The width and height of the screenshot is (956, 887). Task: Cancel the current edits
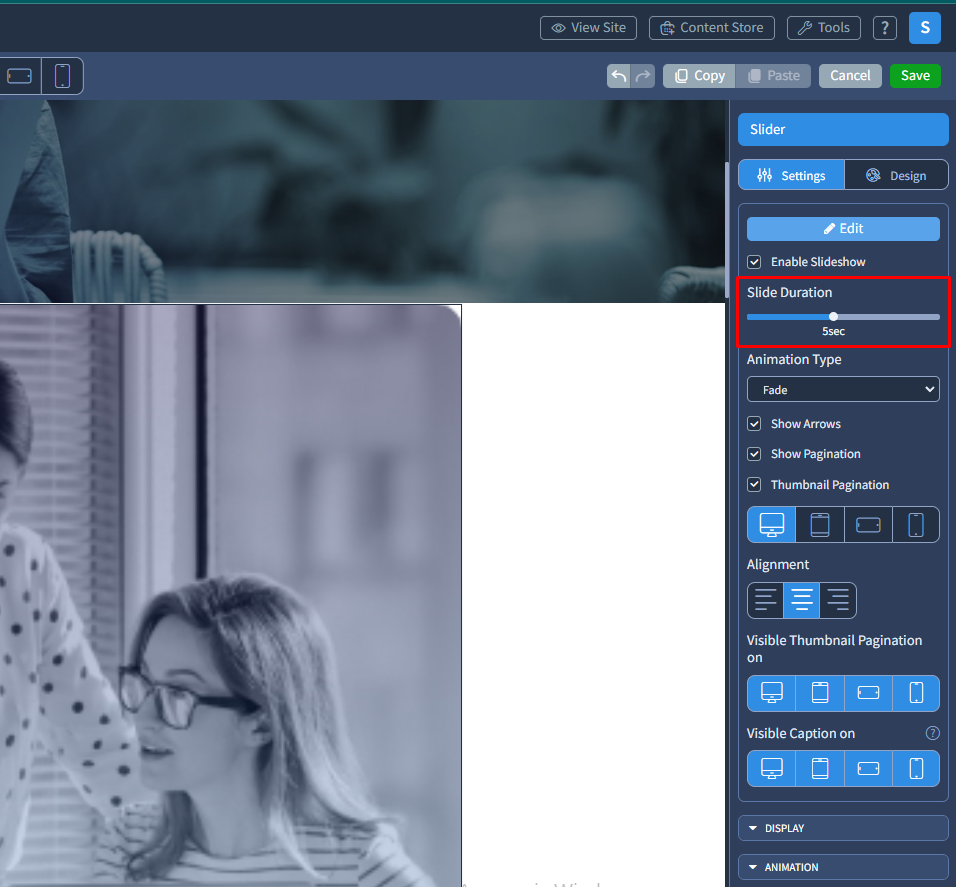pos(850,76)
